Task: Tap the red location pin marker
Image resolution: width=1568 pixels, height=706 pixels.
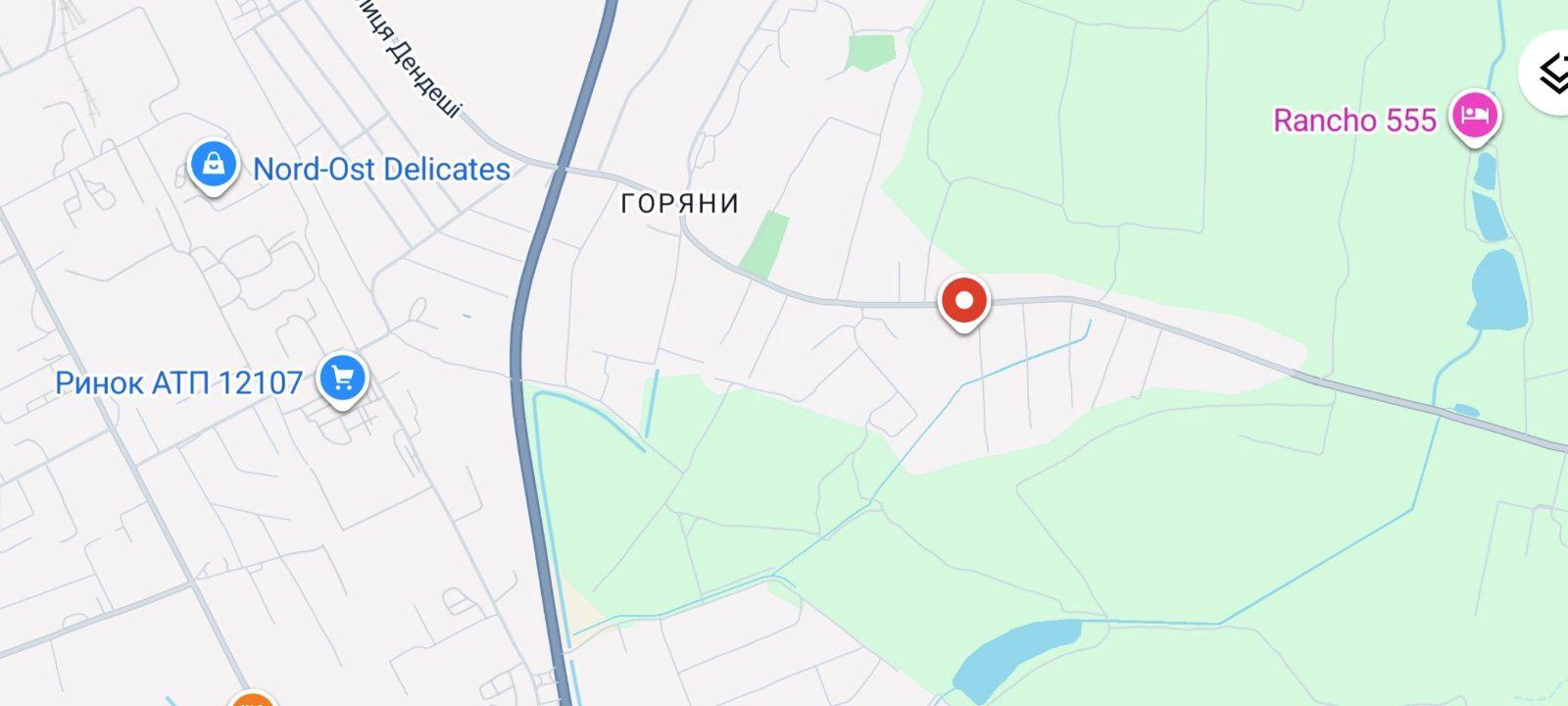Action: (x=964, y=302)
